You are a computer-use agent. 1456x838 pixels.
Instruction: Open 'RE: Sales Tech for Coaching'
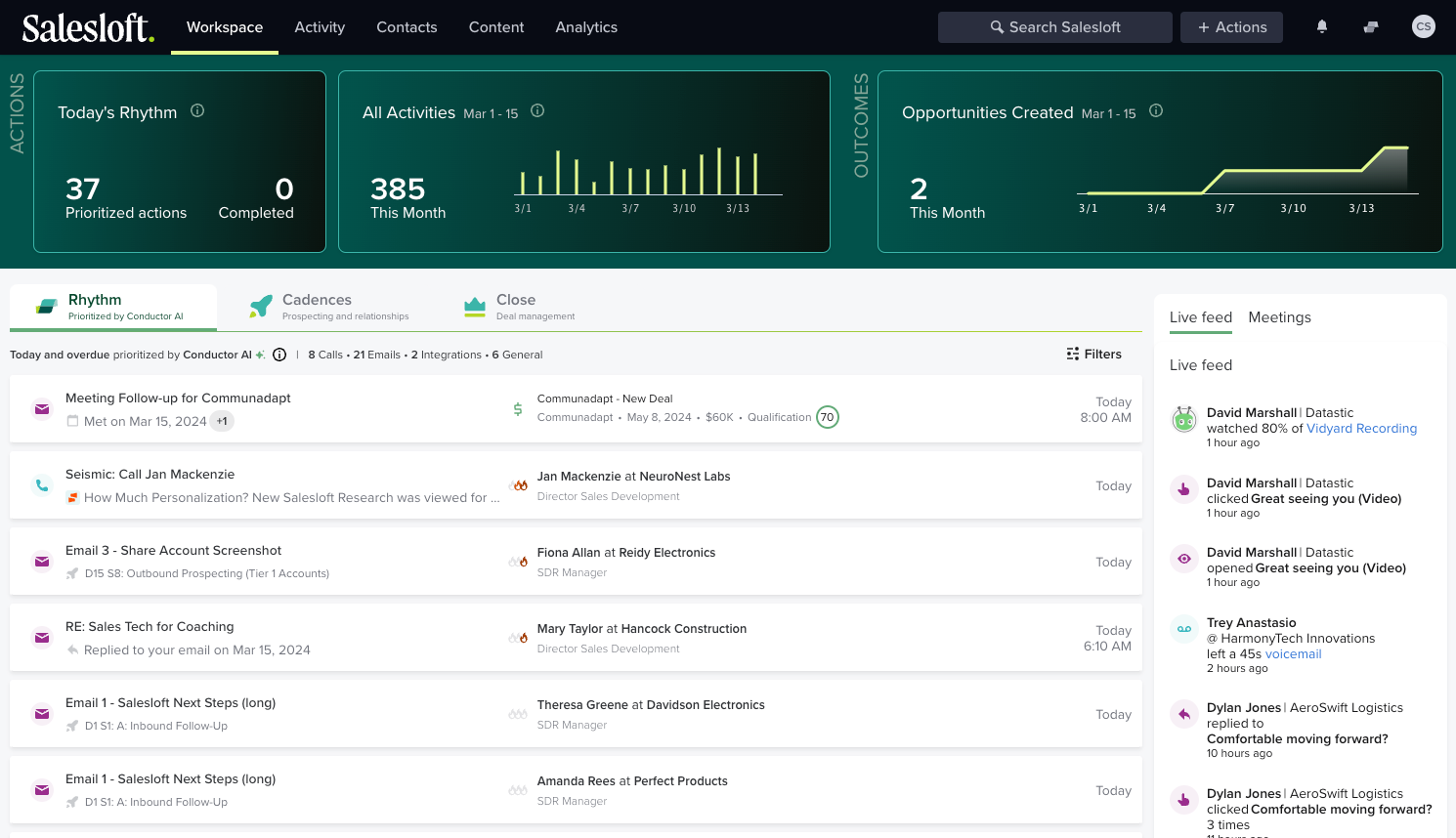(x=150, y=627)
